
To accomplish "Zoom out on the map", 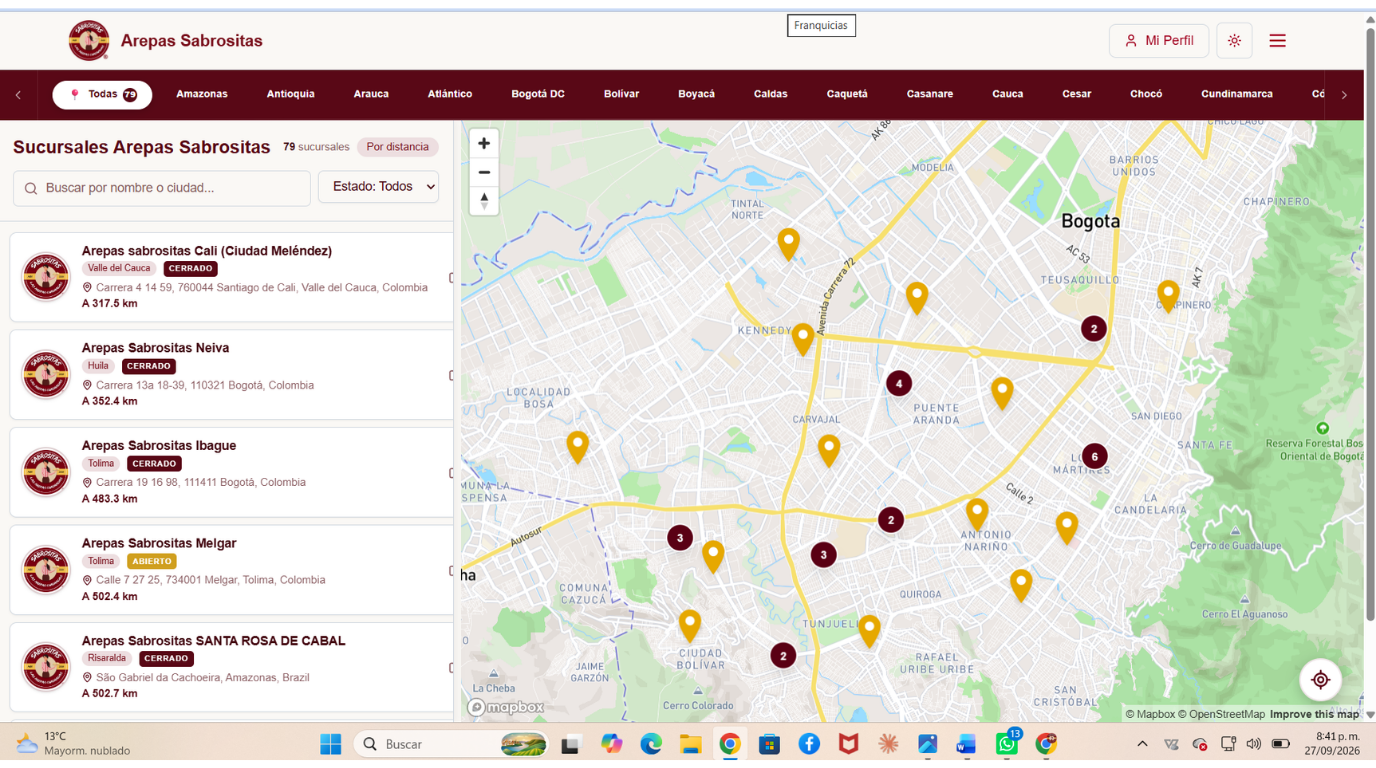I will [484, 172].
